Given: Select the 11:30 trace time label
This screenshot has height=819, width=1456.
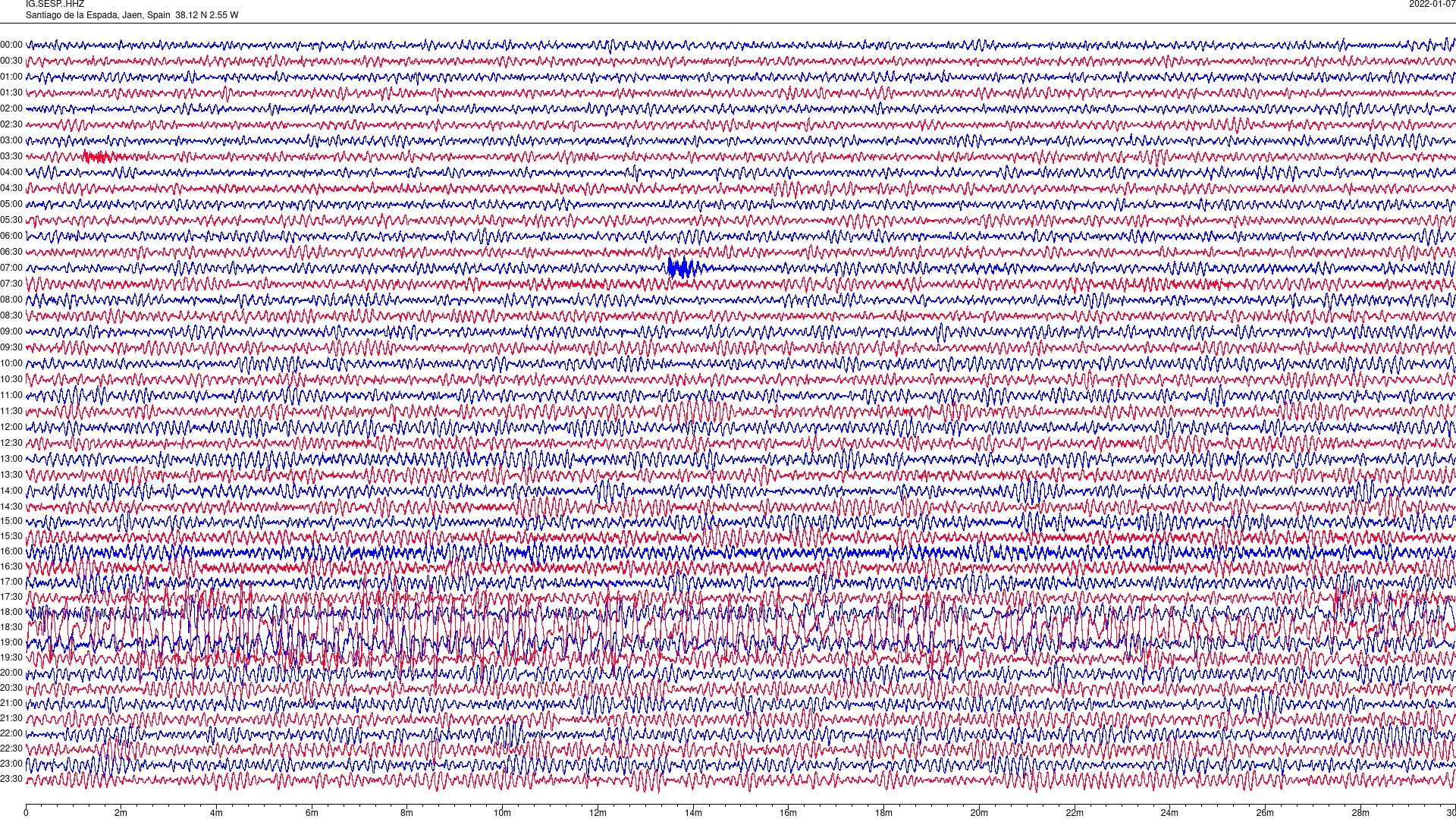Looking at the screenshot, I should pyautogui.click(x=11, y=411).
